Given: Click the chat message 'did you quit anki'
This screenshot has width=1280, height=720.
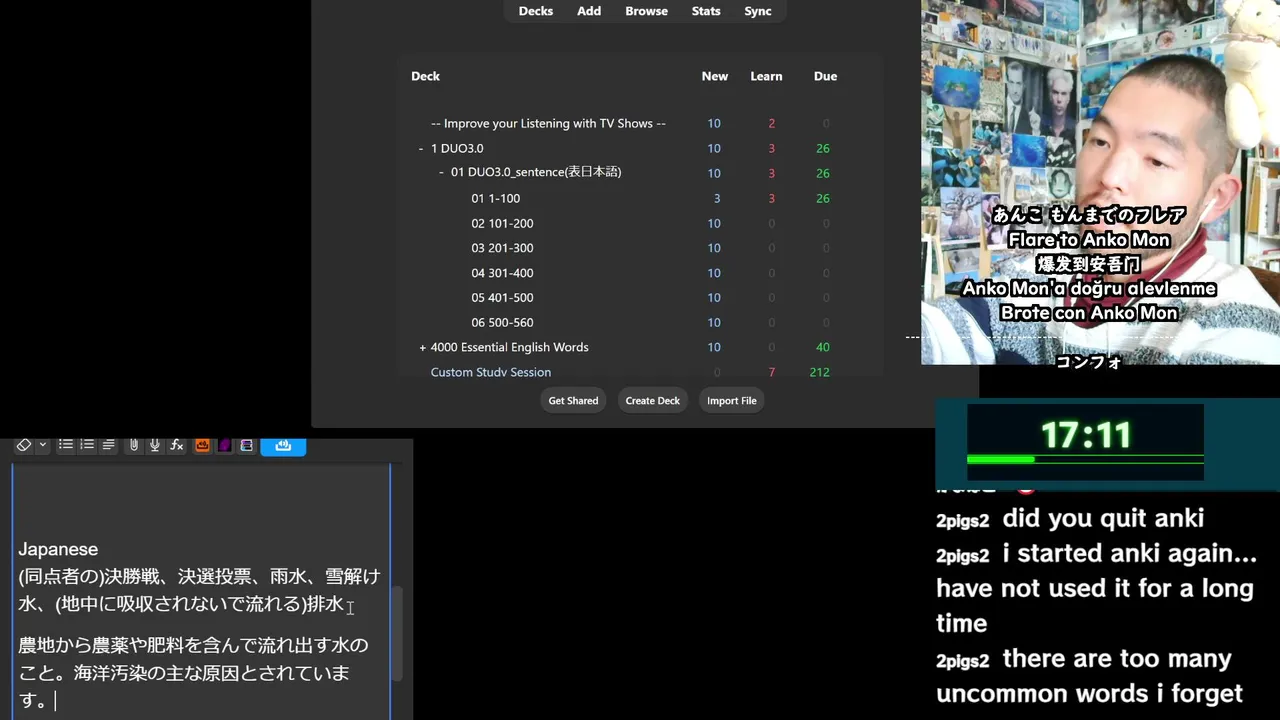Looking at the screenshot, I should point(1103,518).
